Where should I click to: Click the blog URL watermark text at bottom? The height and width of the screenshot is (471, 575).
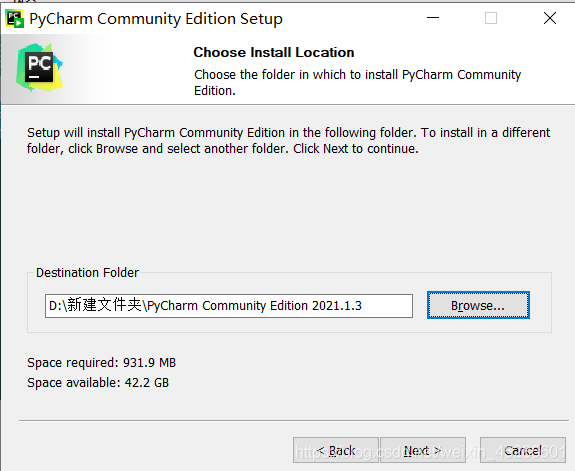431,452
